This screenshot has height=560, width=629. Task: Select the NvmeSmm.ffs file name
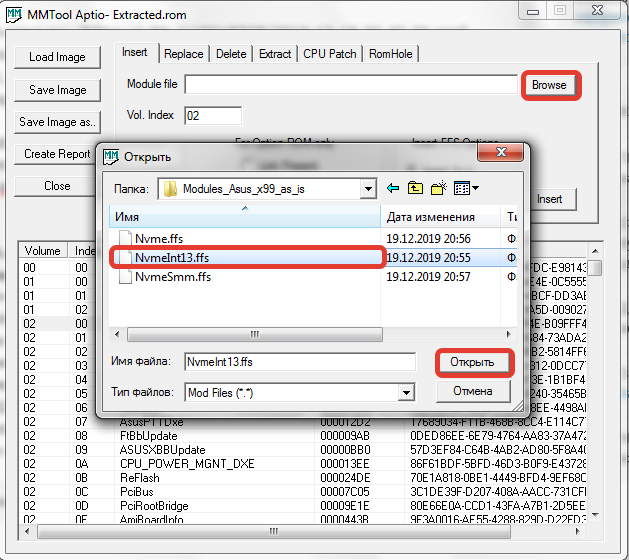tap(173, 276)
